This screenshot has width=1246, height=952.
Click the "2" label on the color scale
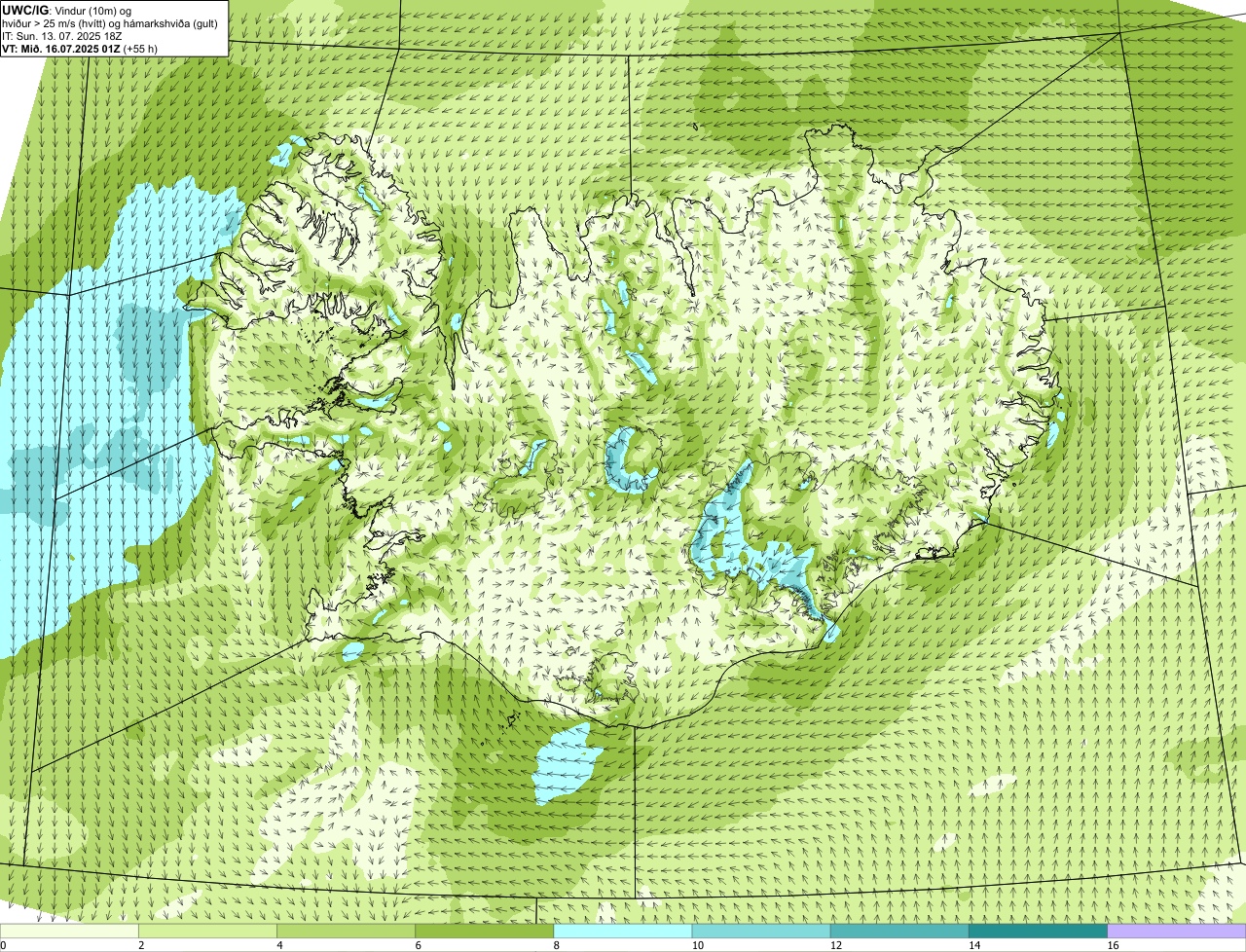click(x=141, y=945)
